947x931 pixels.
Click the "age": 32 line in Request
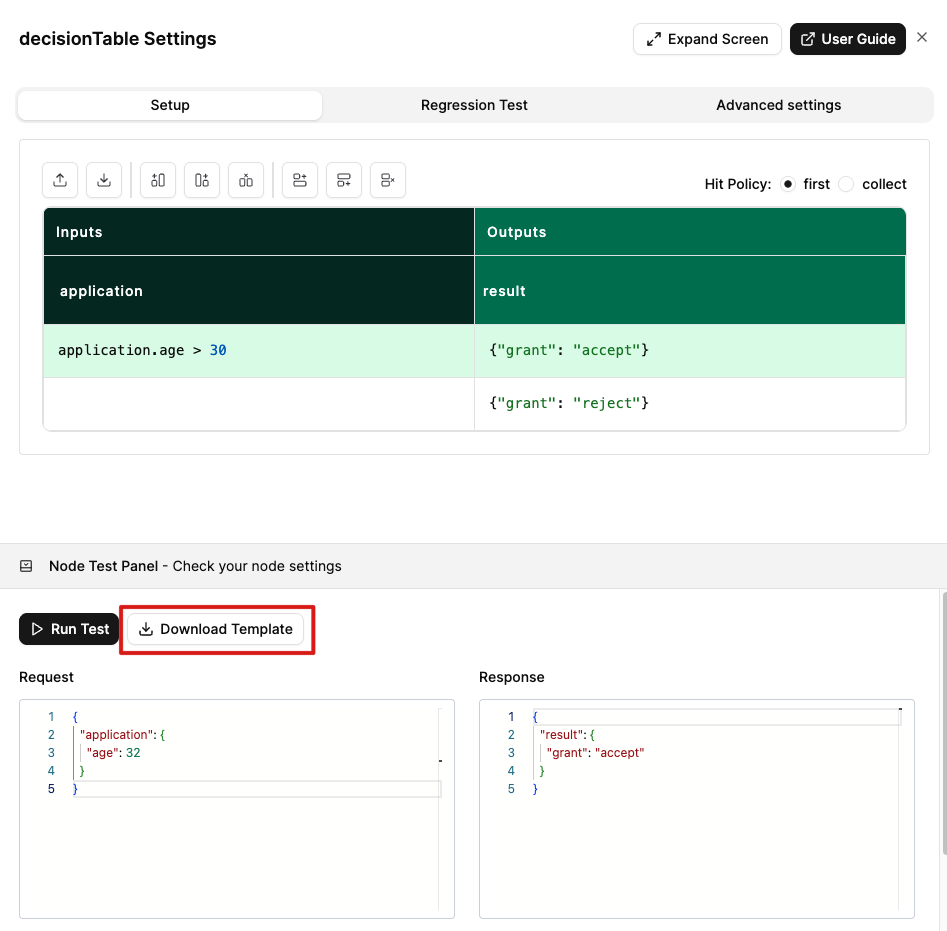click(114, 753)
